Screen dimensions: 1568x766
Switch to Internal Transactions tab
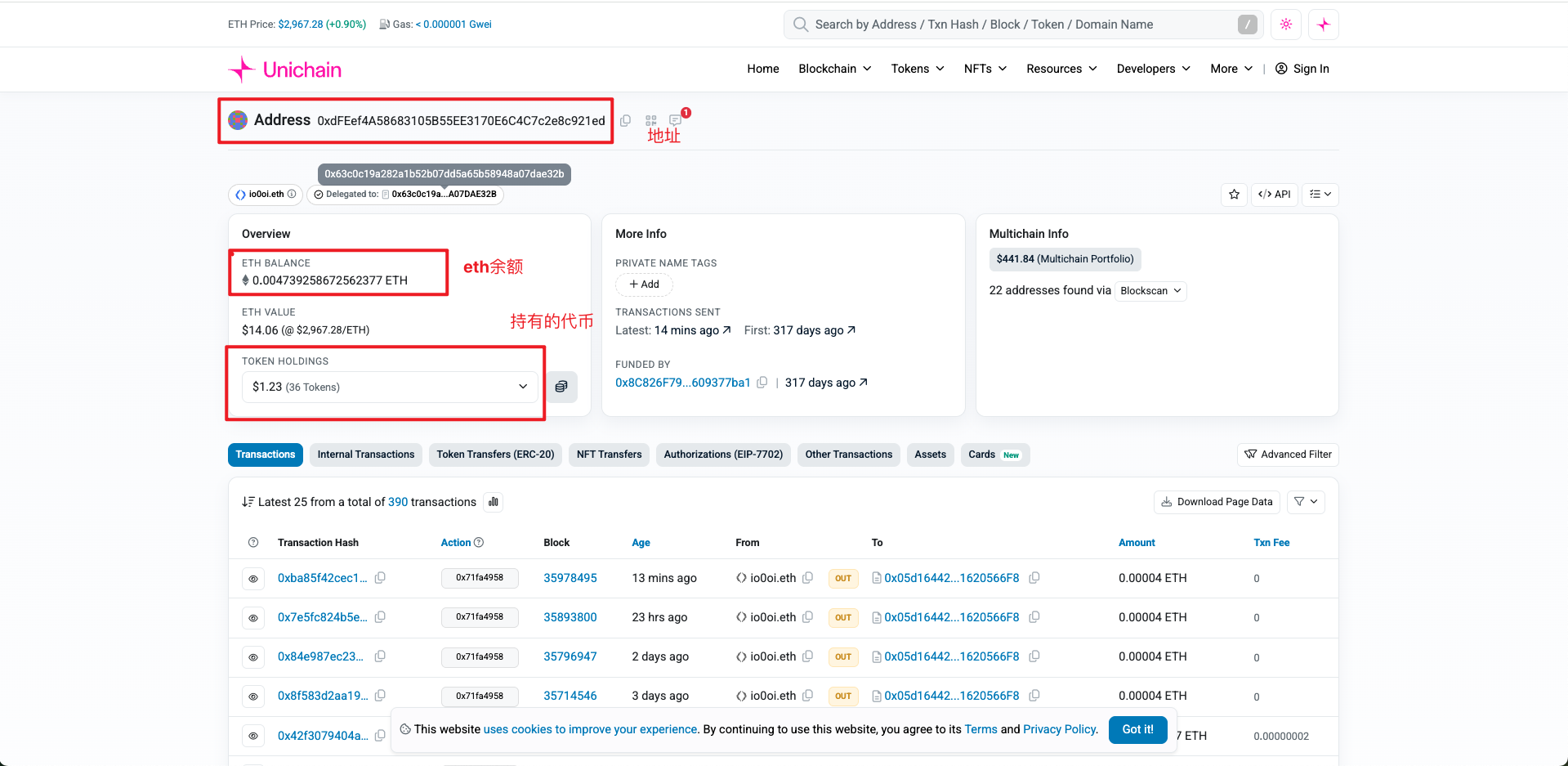[x=366, y=455]
